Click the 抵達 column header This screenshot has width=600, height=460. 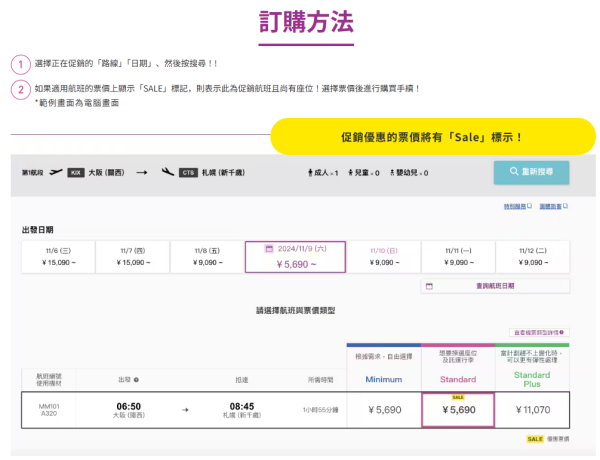click(x=242, y=380)
